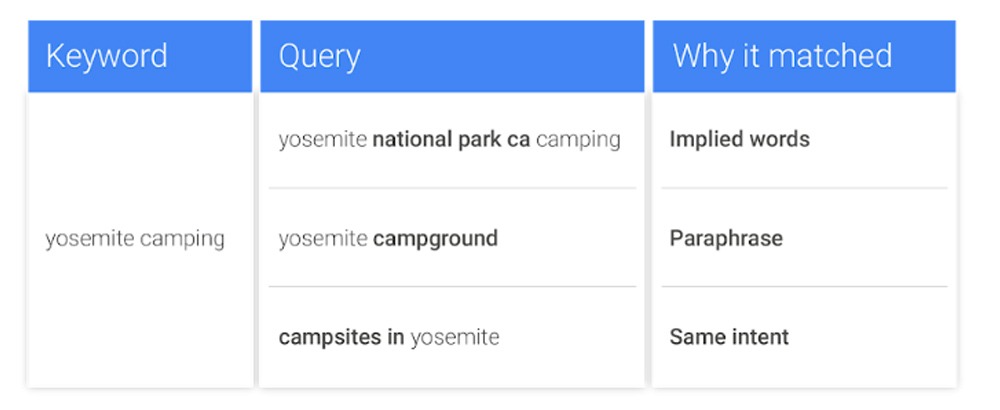The image size is (1000, 410).
Task: Click divider line below Paraphrase
Action: point(804,286)
